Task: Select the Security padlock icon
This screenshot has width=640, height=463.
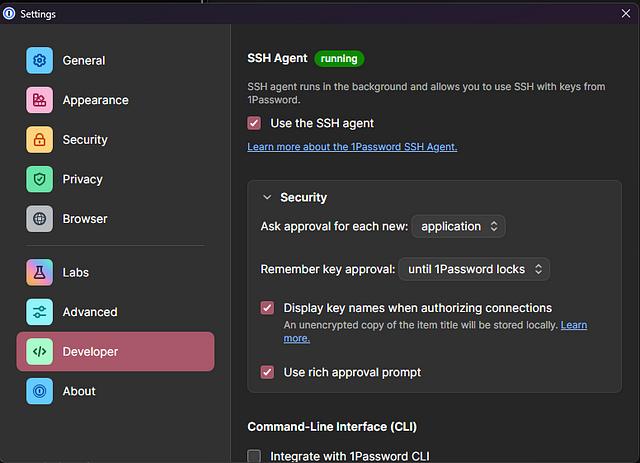Action: tap(40, 140)
